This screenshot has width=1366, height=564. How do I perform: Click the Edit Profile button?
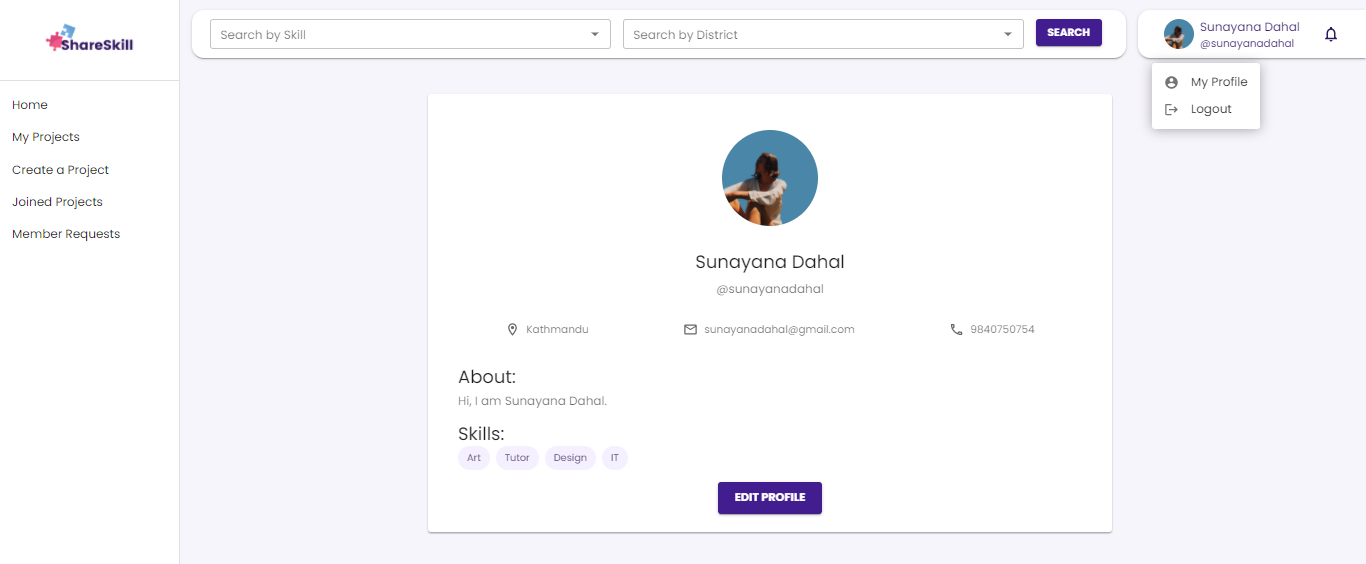769,498
